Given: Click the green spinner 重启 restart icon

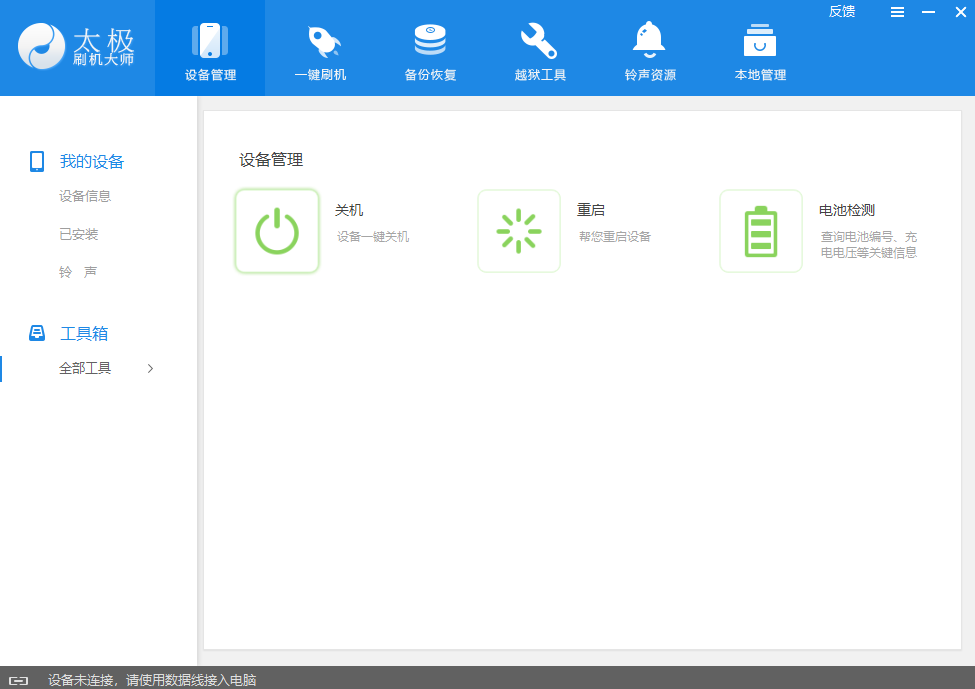Looking at the screenshot, I should (x=519, y=231).
